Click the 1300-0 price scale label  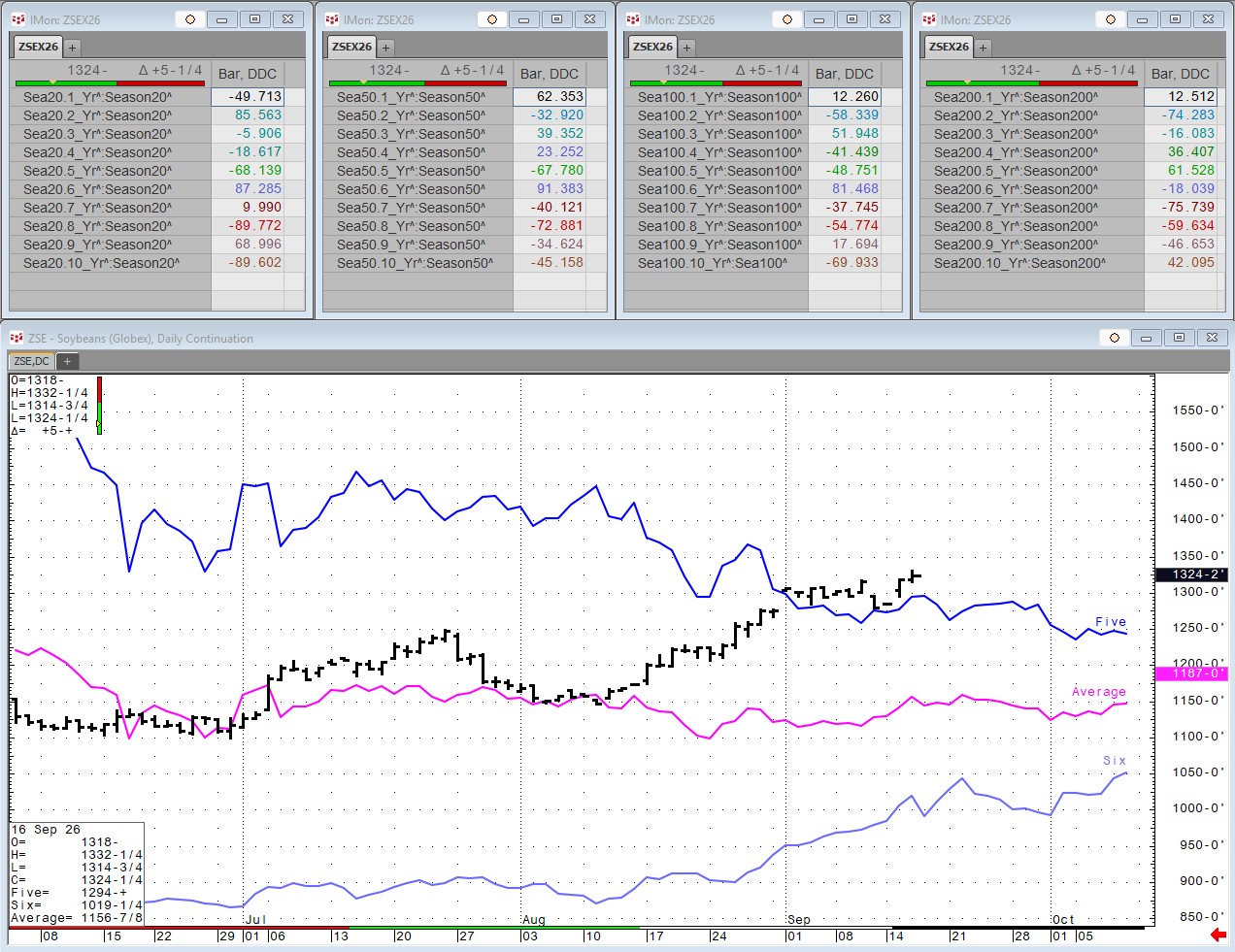pyautogui.click(x=1197, y=592)
